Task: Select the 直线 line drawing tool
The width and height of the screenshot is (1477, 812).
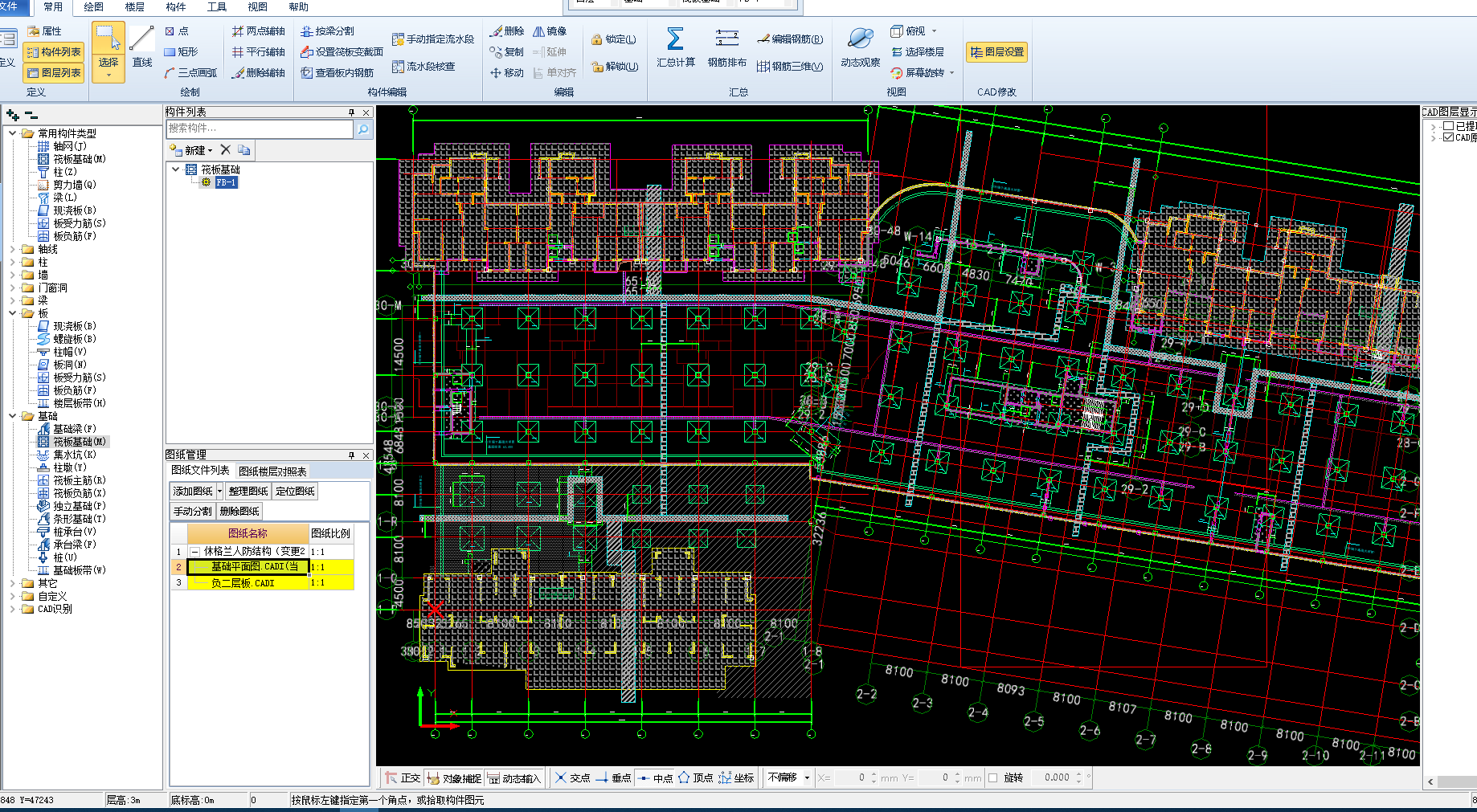Action: 142,47
